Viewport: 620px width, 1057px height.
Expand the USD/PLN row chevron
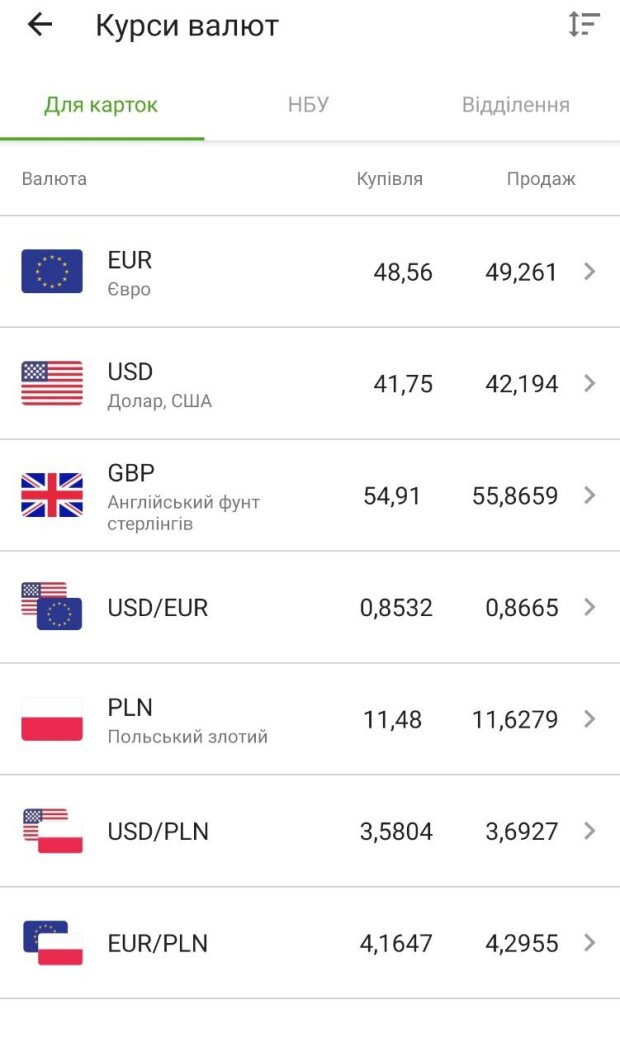[x=589, y=831]
